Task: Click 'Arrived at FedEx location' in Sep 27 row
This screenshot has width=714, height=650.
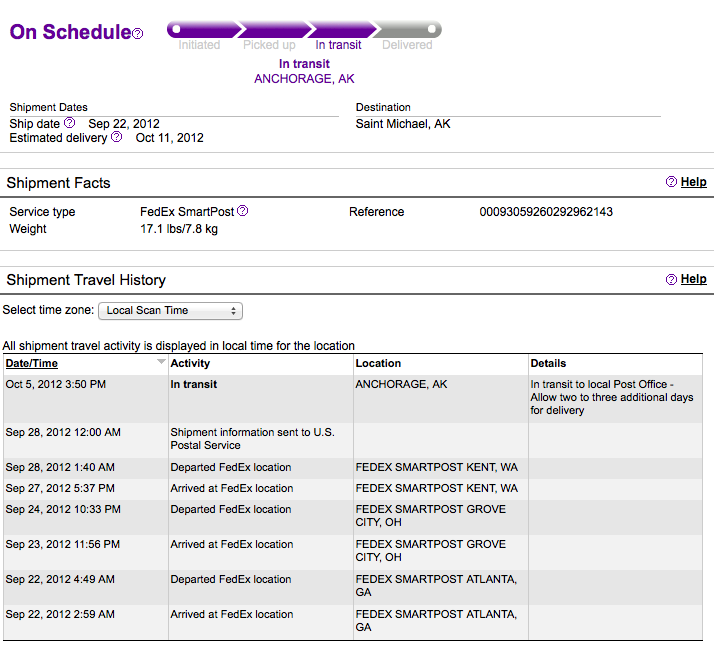Action: [x=231, y=488]
